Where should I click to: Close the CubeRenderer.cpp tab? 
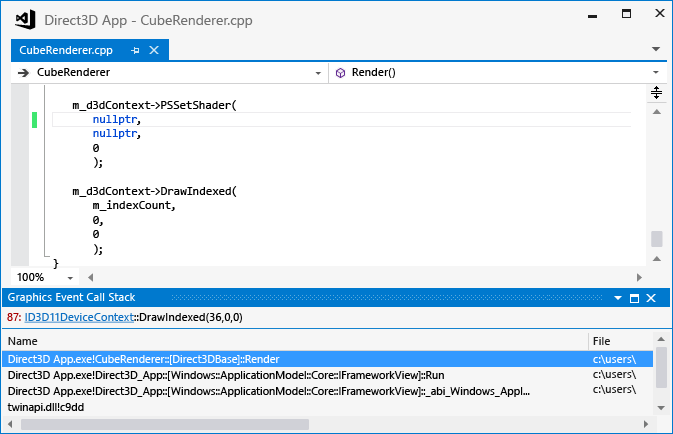pyautogui.click(x=154, y=50)
